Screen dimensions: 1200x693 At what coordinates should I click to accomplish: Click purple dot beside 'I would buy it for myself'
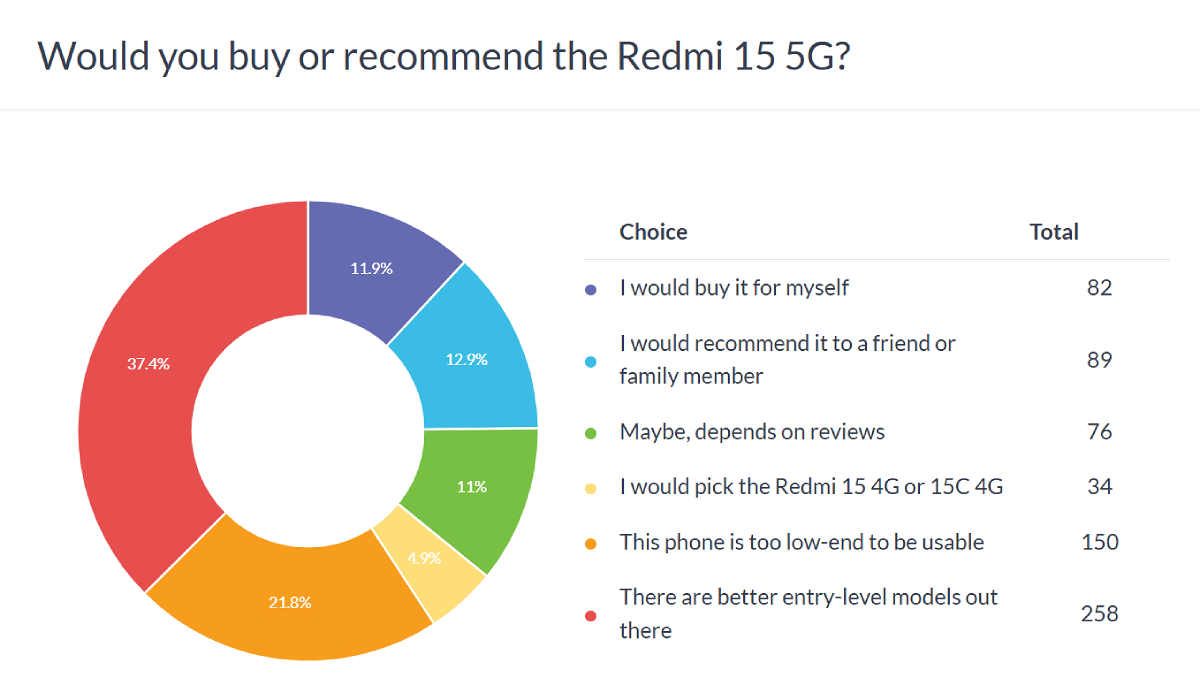pos(590,289)
